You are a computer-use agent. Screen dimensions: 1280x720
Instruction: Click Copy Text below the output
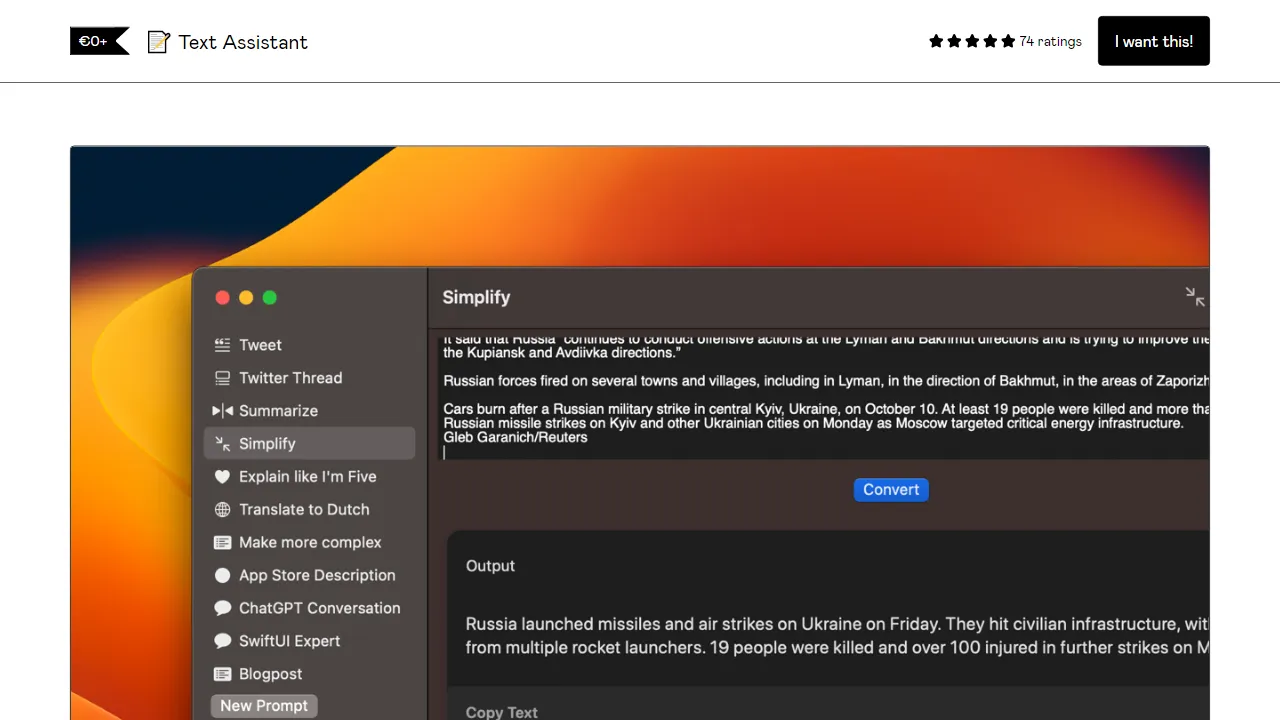502,712
